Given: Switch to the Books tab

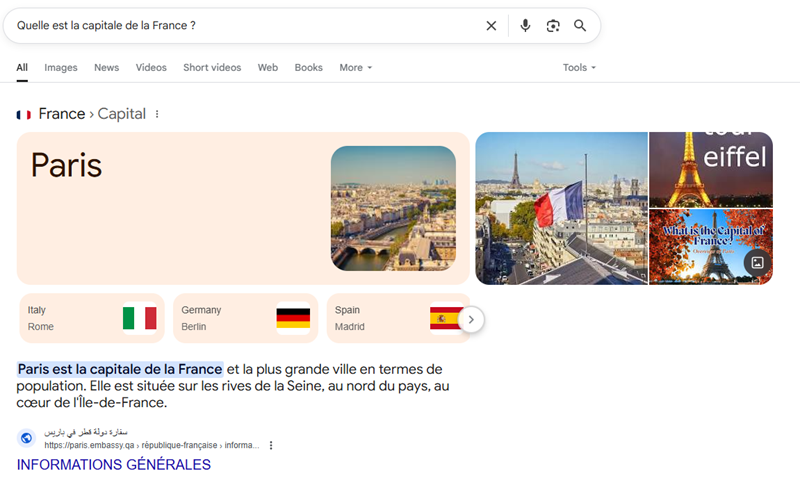Looking at the screenshot, I should pos(309,67).
